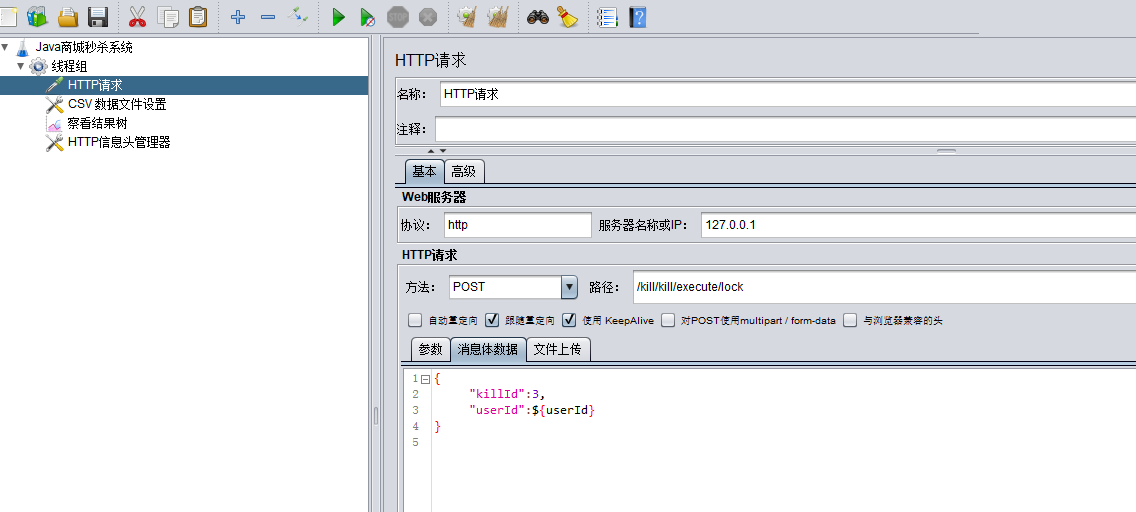Switch to the 基本 tab
The width and height of the screenshot is (1136, 512).
coord(425,172)
